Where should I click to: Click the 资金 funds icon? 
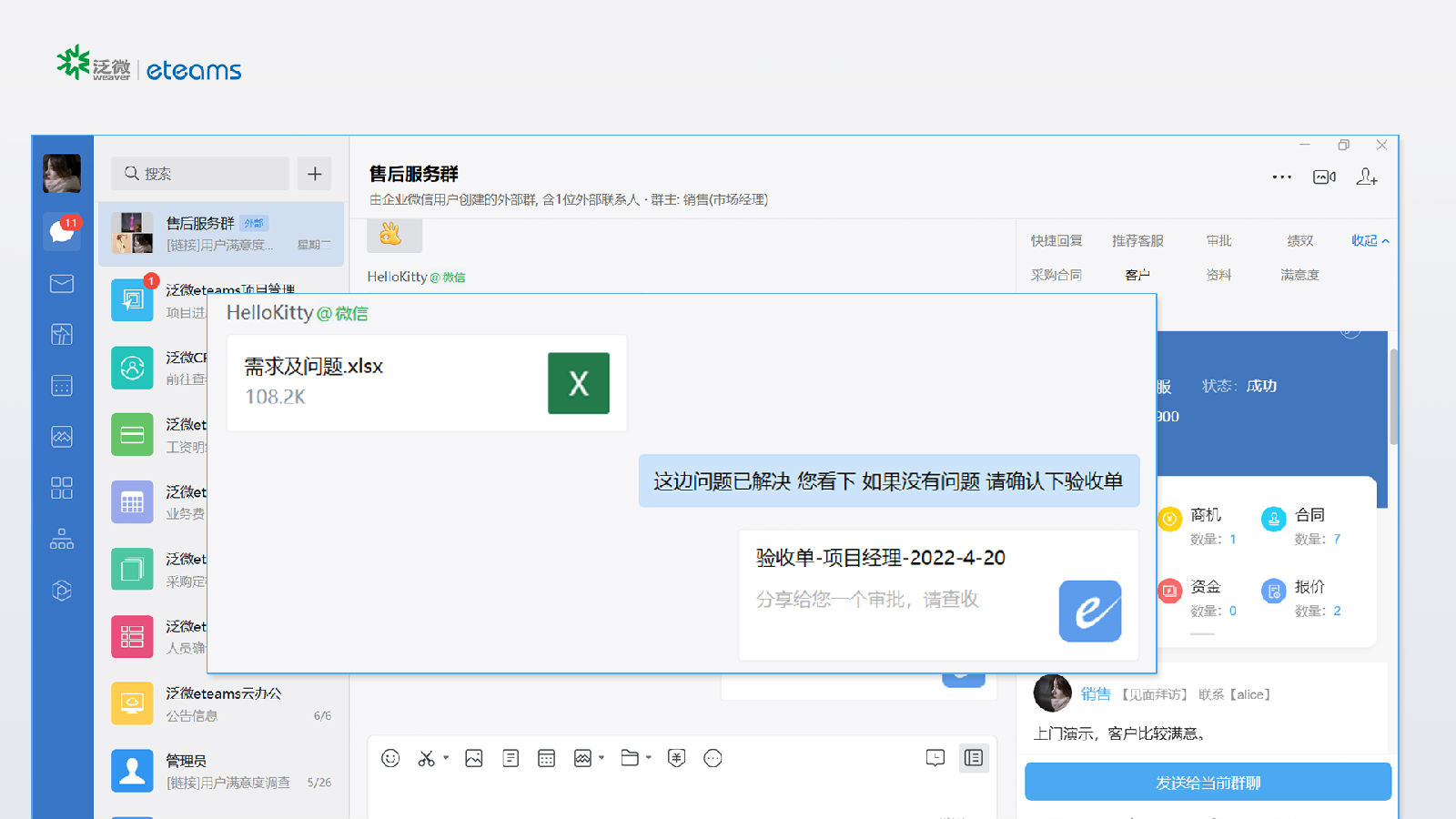1169,591
